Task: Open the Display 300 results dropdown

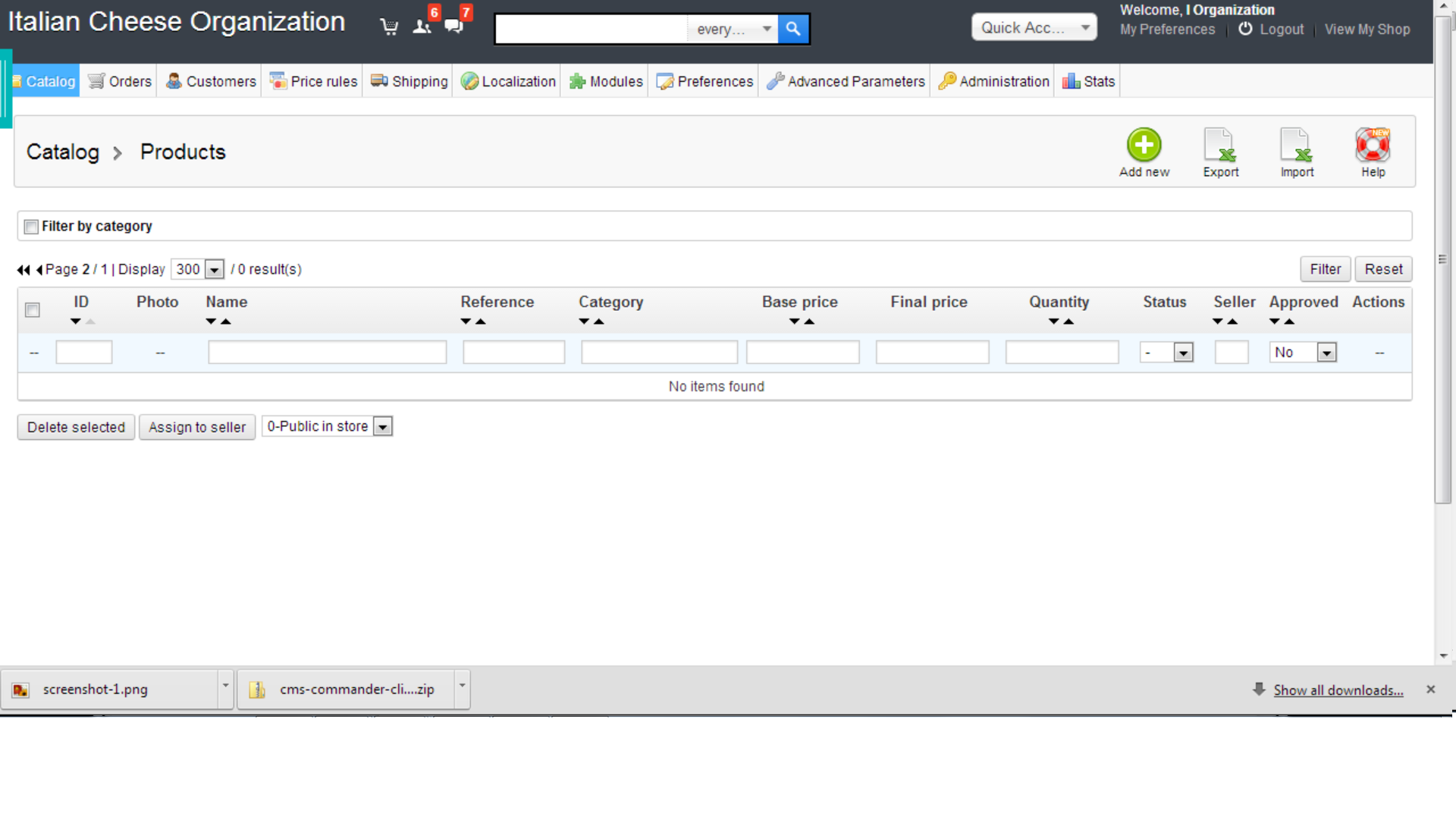Action: [x=197, y=269]
